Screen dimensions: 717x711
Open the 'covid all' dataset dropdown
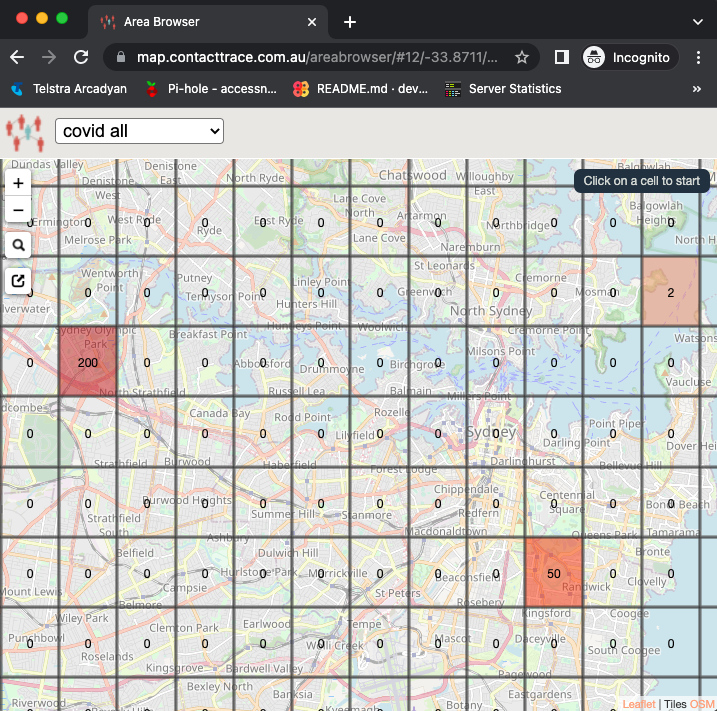coord(139,131)
